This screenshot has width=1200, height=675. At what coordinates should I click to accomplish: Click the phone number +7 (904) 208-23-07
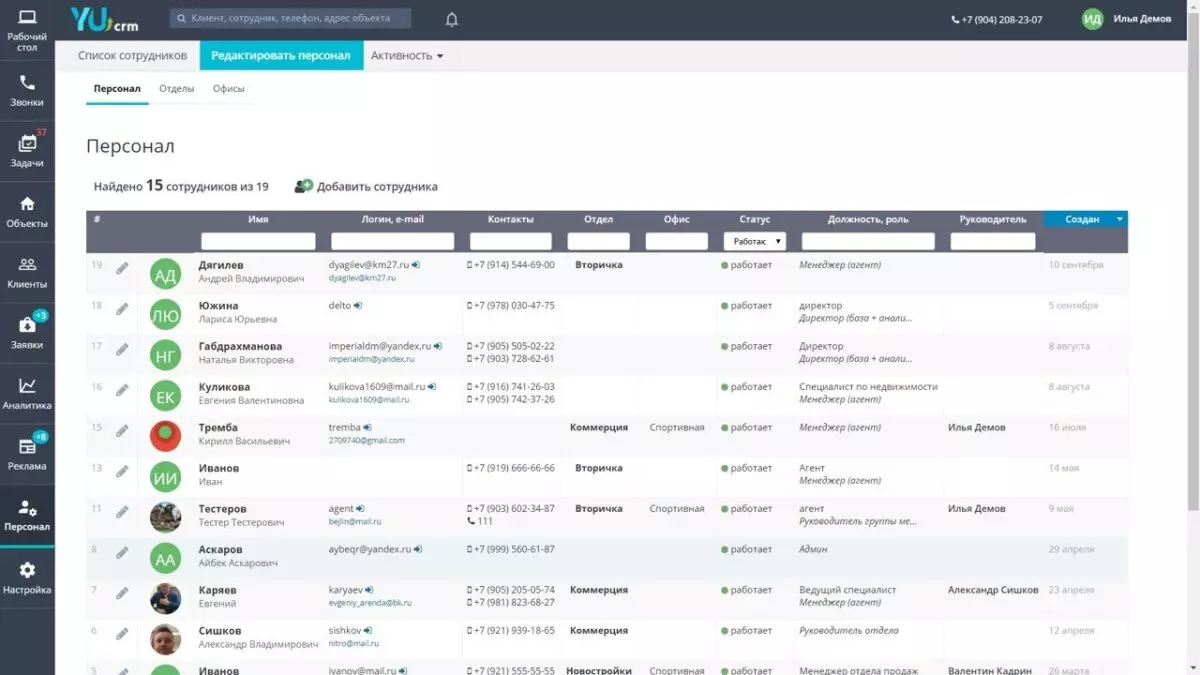[997, 20]
